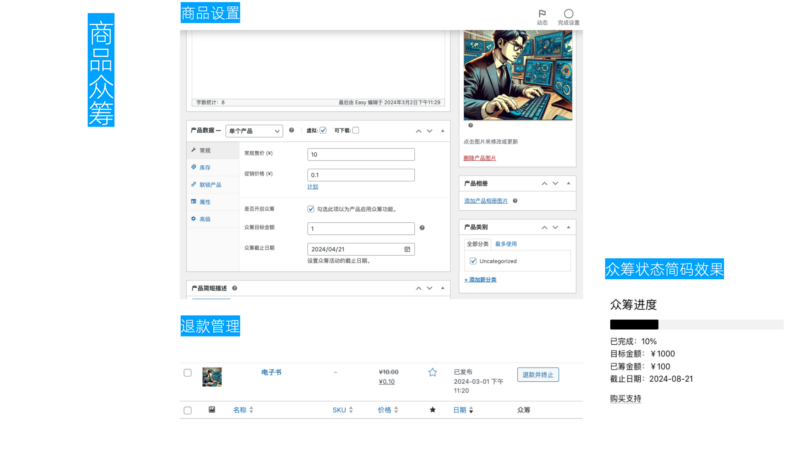The image size is (800, 451).
Task: Click the ¥0.10 sale price text
Action: (x=387, y=382)
